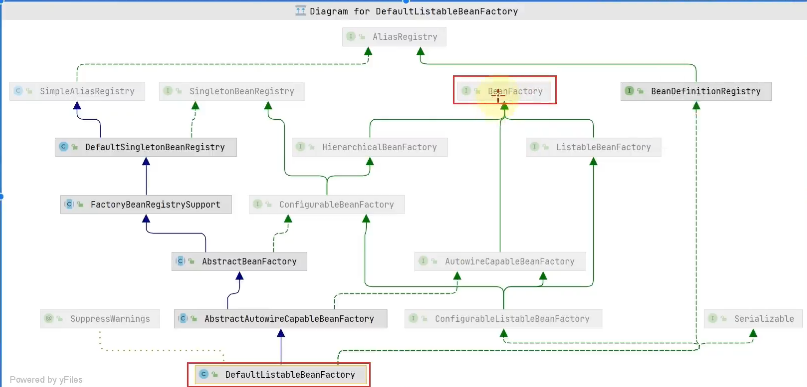Select the SuppressWarnings label
Viewport: 807px width, 387px height.
point(110,319)
